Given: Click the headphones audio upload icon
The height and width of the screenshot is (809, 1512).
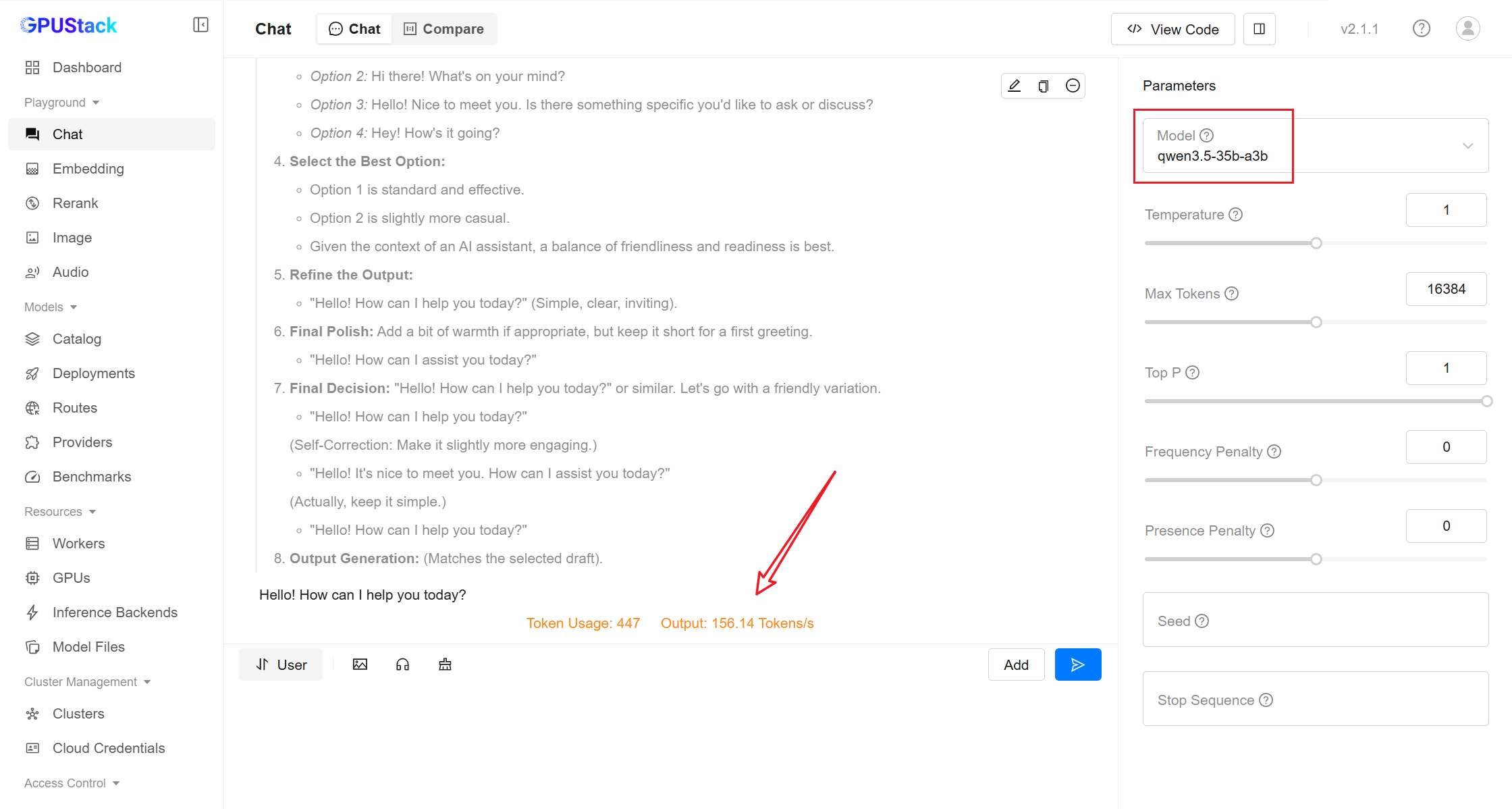Looking at the screenshot, I should (x=402, y=664).
